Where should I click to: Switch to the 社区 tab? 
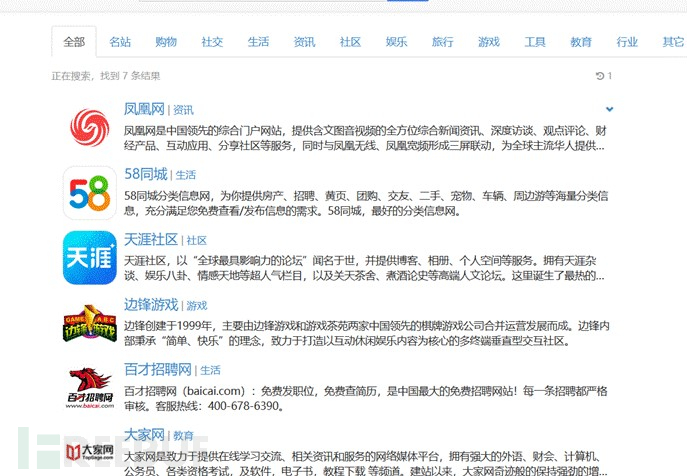350,42
